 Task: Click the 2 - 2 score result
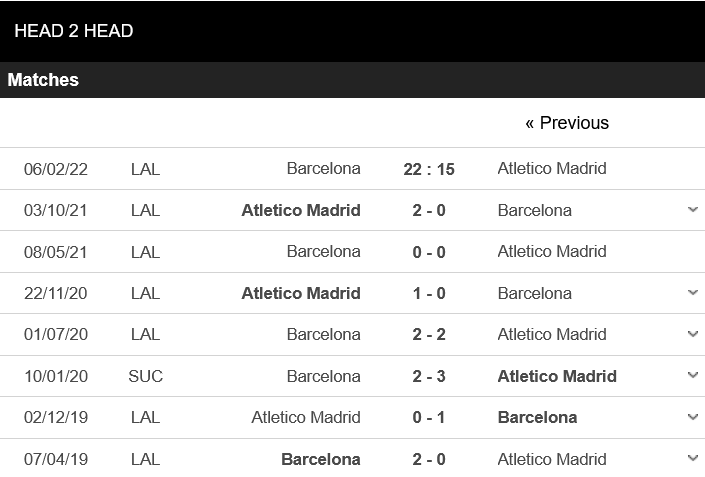point(429,334)
